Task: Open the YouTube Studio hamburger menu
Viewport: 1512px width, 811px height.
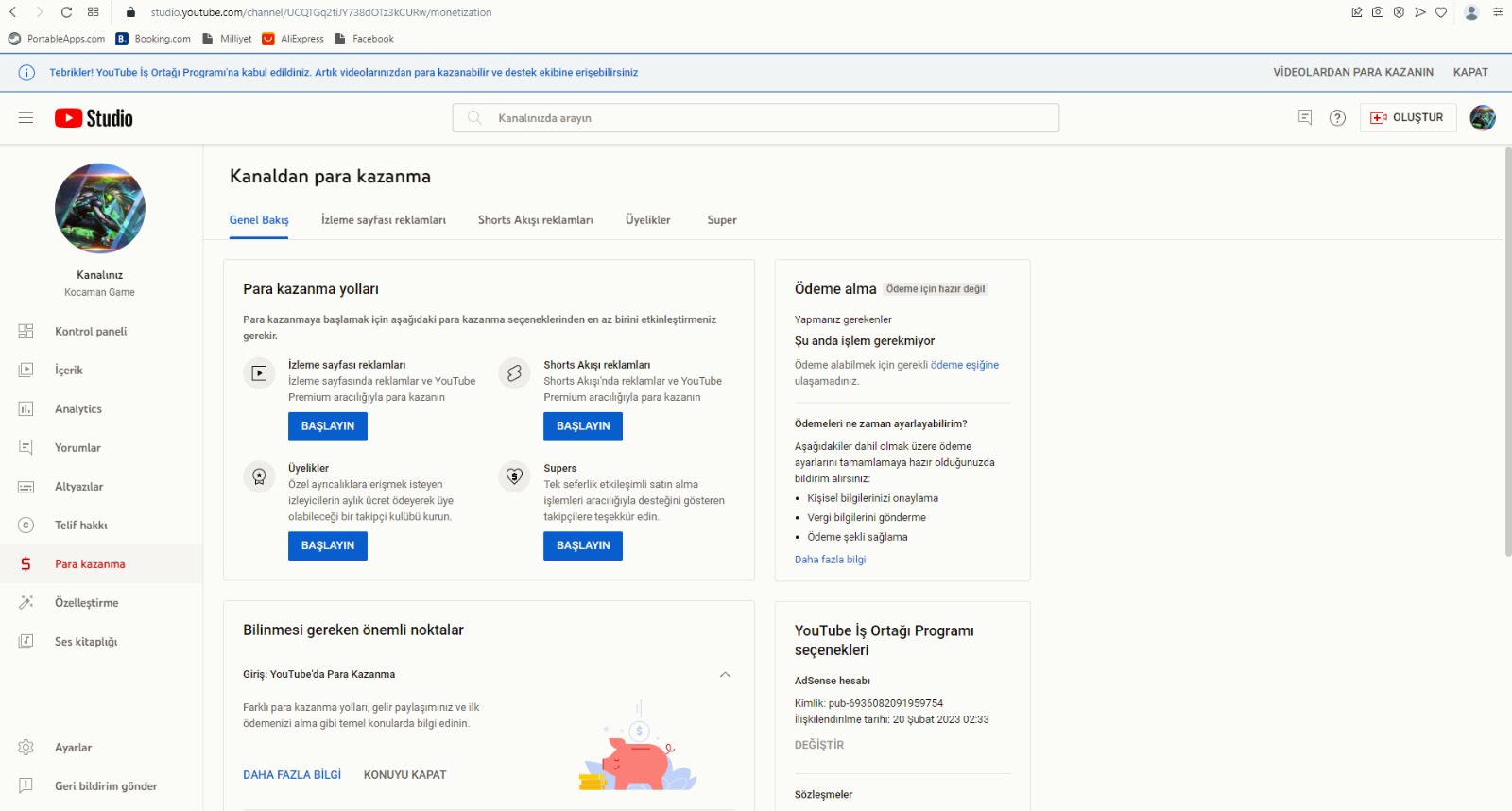Action: click(x=26, y=118)
